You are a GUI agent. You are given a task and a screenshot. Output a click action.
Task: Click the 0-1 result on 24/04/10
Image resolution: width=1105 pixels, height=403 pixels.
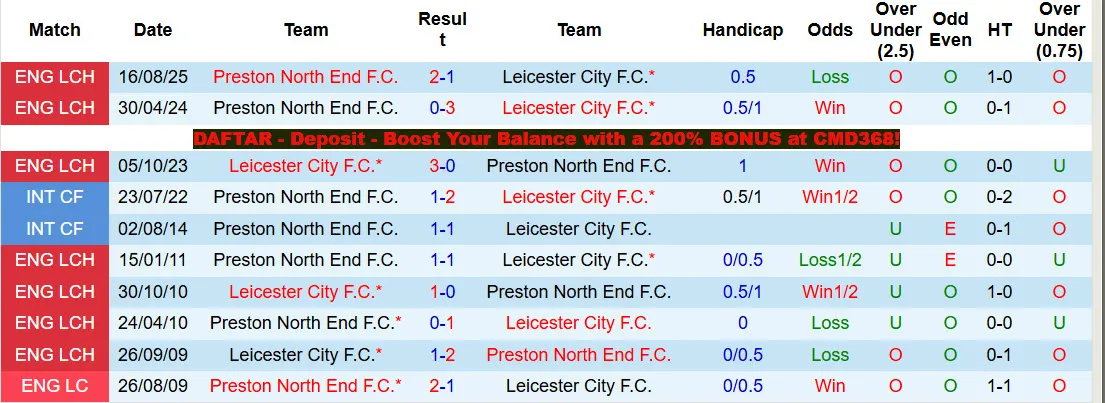click(x=443, y=323)
